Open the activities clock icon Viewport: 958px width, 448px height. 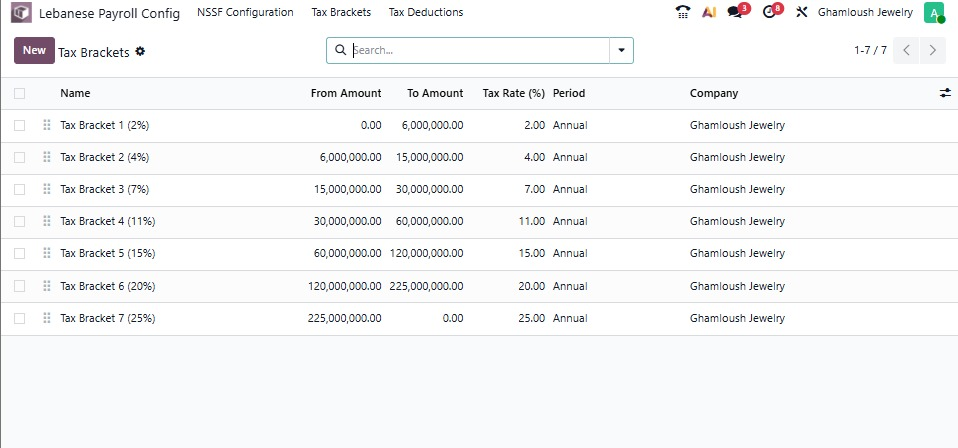(x=769, y=13)
